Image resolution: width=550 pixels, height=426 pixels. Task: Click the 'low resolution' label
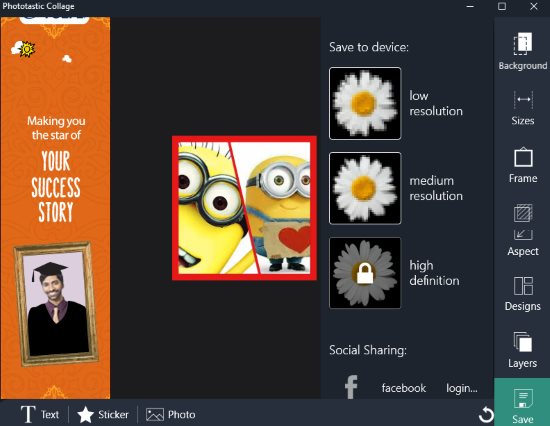pyautogui.click(x=436, y=104)
